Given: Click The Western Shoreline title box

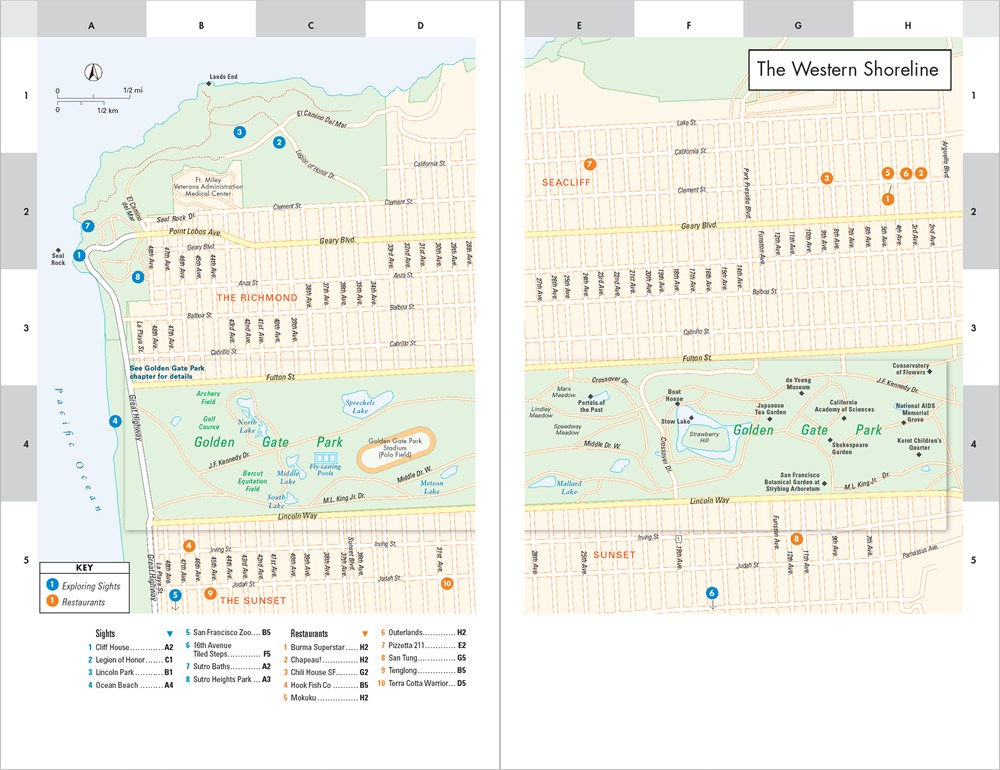Looking at the screenshot, I should pyautogui.click(x=848, y=69).
